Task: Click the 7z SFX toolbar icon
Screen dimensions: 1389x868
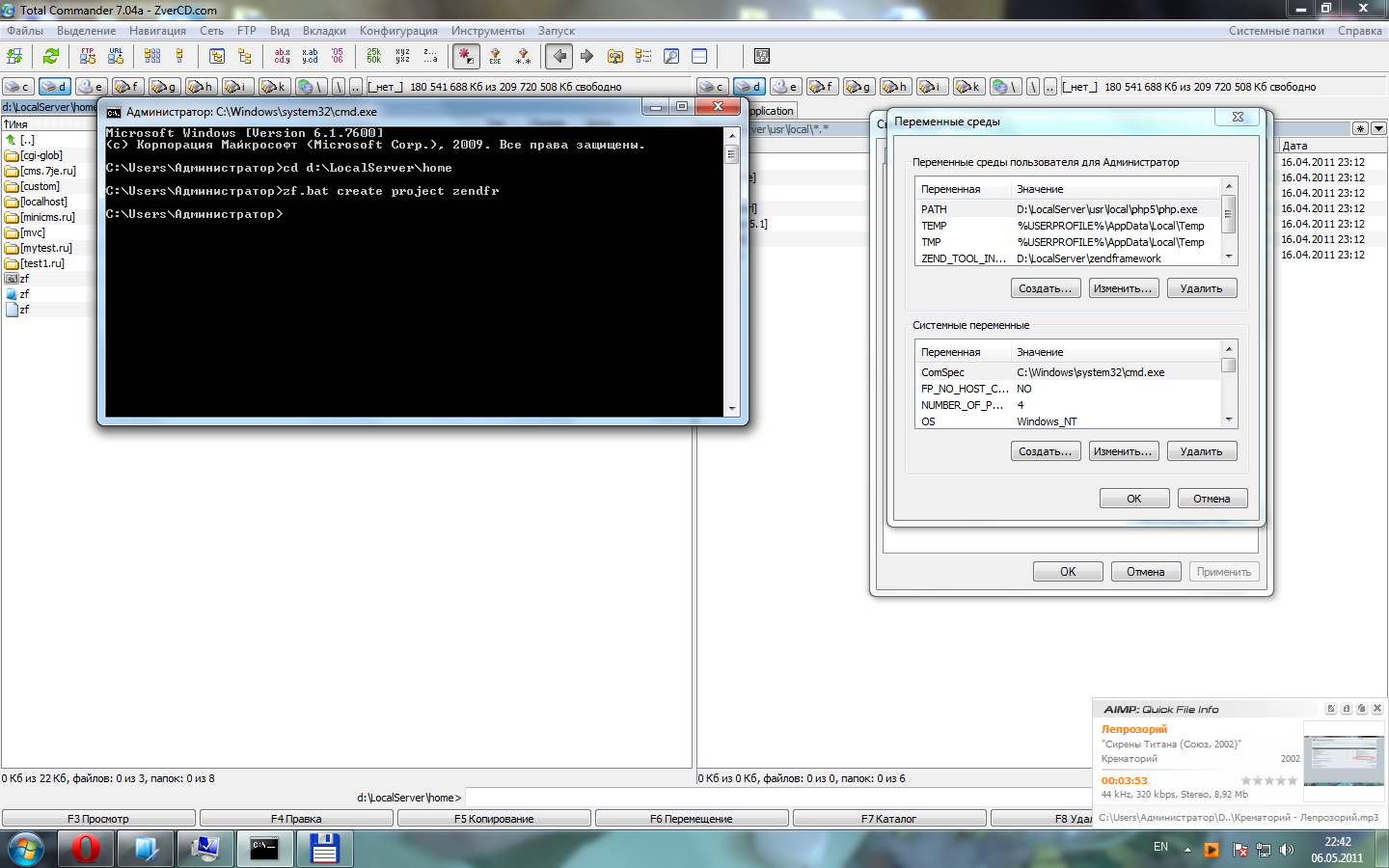Action: pos(762,56)
